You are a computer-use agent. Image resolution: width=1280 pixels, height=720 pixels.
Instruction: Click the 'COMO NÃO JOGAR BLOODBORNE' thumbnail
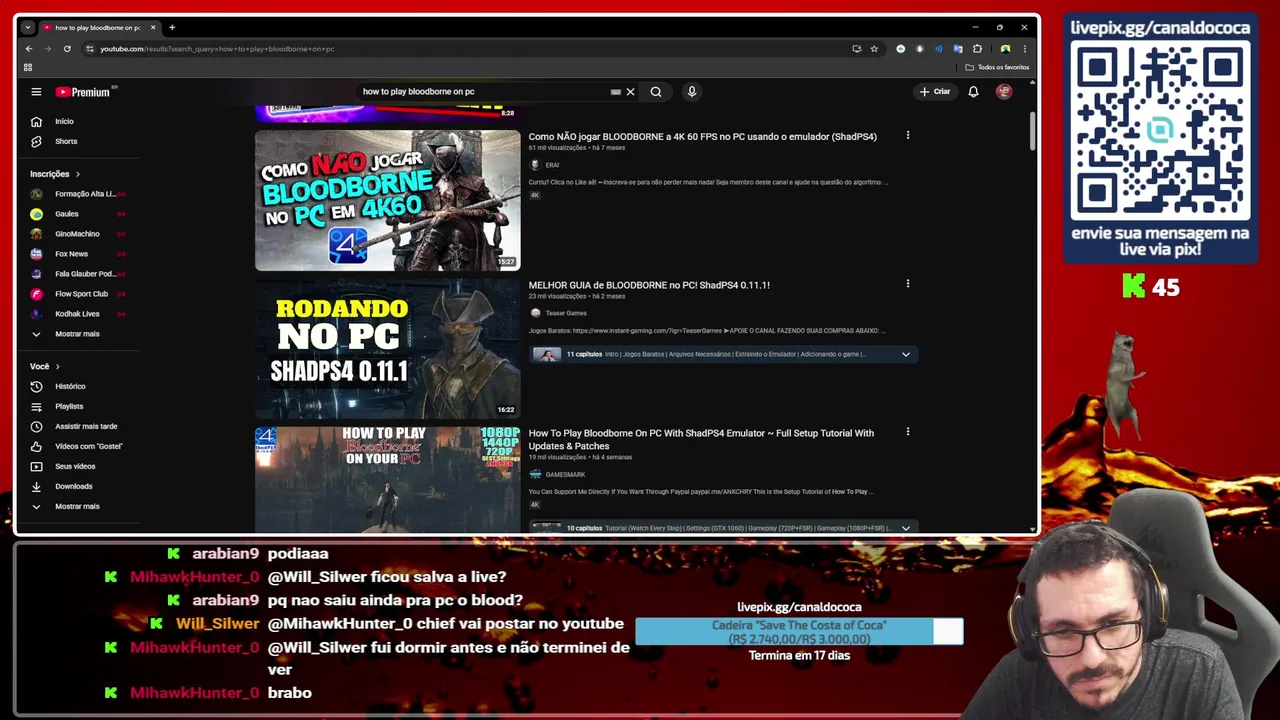click(387, 200)
